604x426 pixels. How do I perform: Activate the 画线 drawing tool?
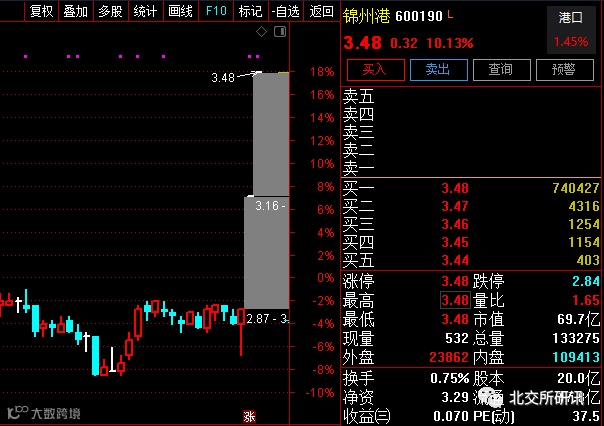click(180, 11)
